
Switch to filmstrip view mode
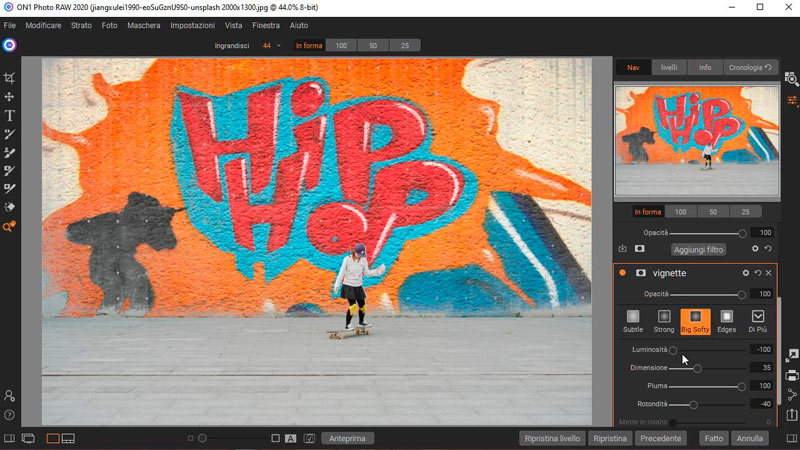pos(68,438)
